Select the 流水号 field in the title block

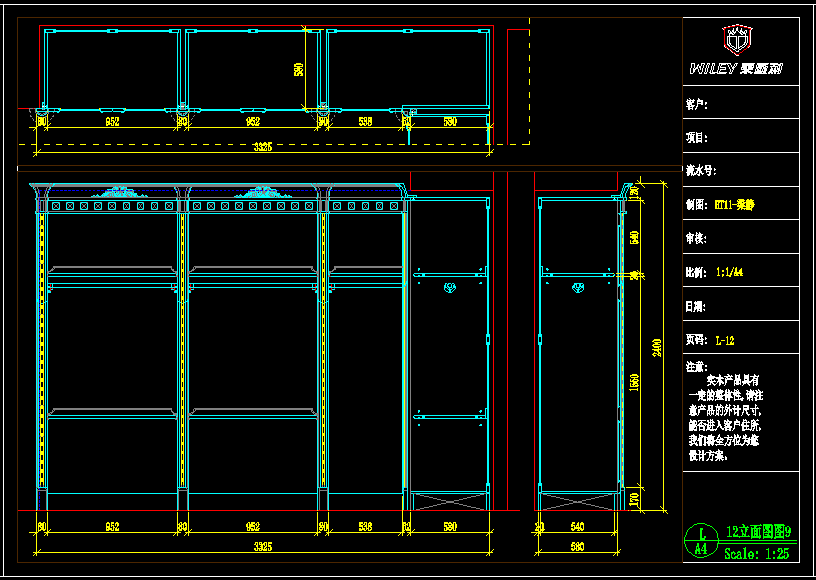point(702,171)
